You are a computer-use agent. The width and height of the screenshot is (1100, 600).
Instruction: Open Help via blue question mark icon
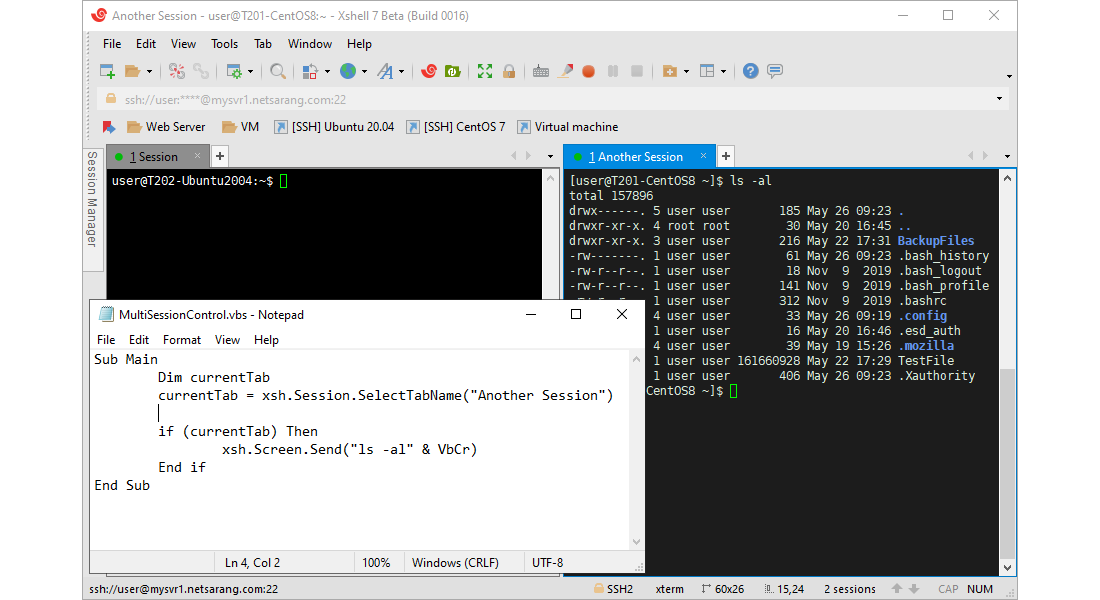click(x=751, y=71)
